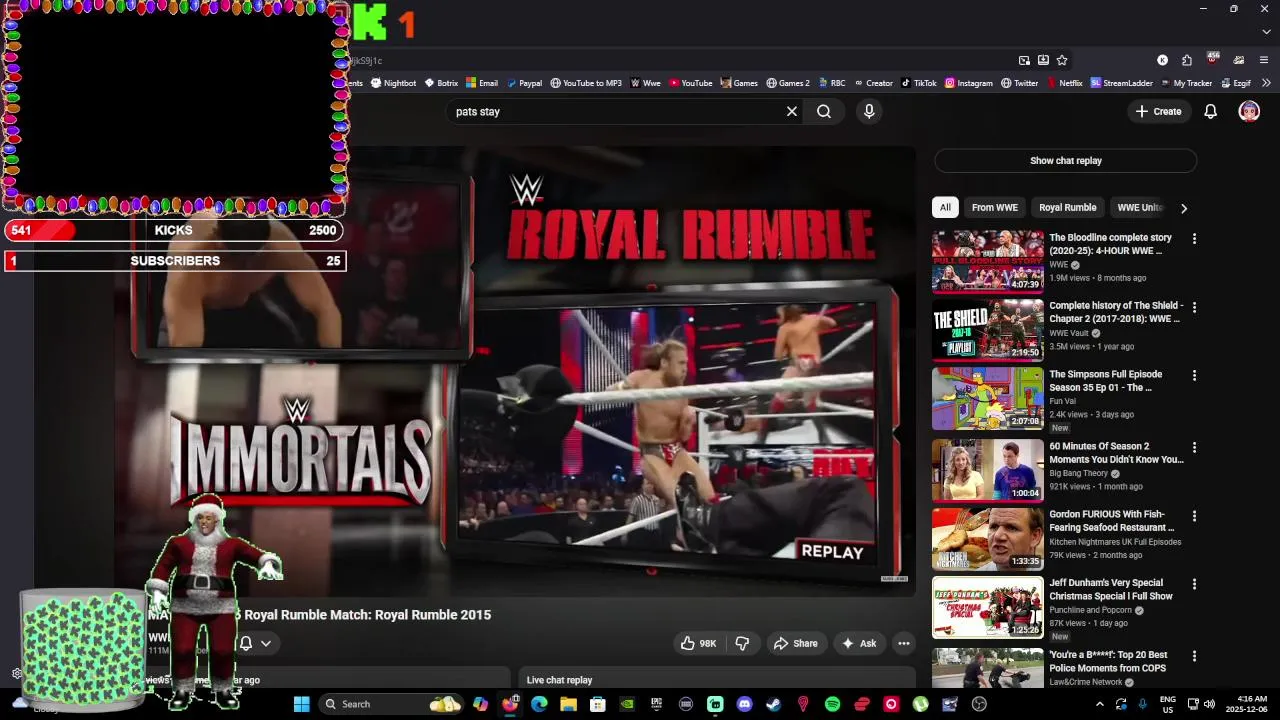Open options menu for Gordon FURIOUS video

coord(1194,516)
